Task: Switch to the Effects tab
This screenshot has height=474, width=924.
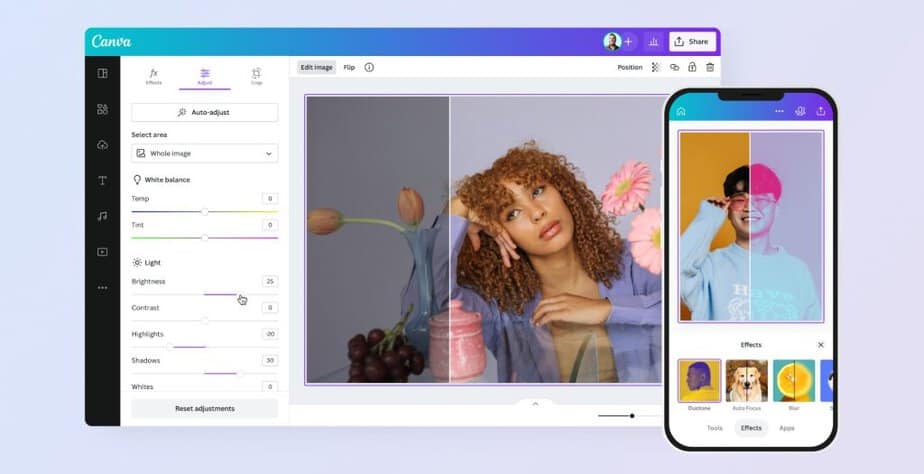Action: point(153,76)
